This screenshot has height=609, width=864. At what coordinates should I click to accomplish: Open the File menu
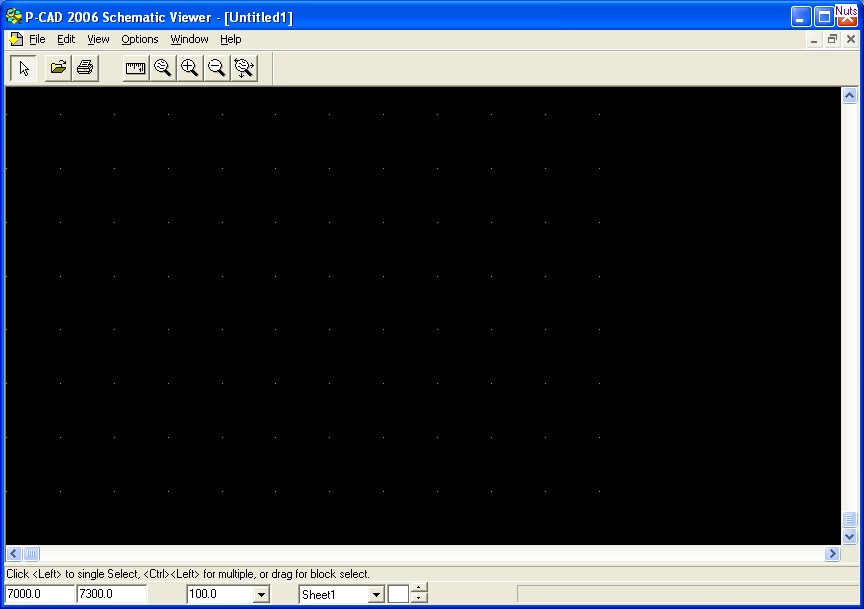point(37,39)
